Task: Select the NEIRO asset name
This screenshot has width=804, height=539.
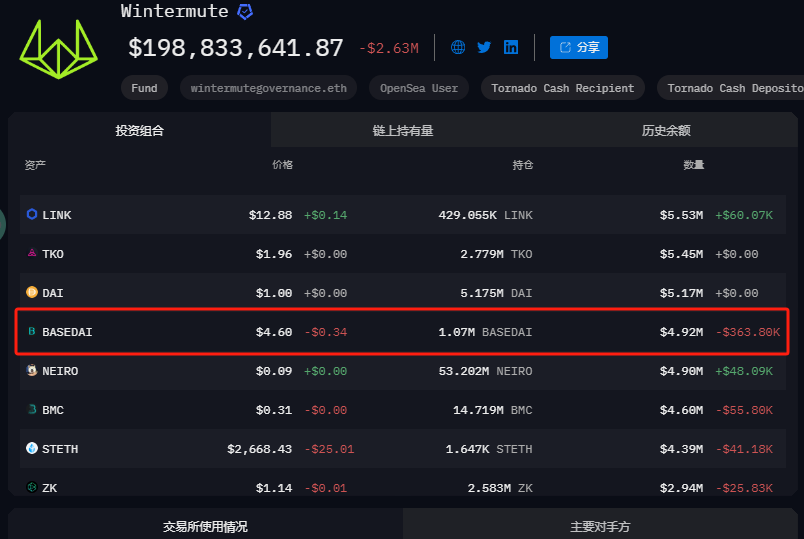Action: 60,371
